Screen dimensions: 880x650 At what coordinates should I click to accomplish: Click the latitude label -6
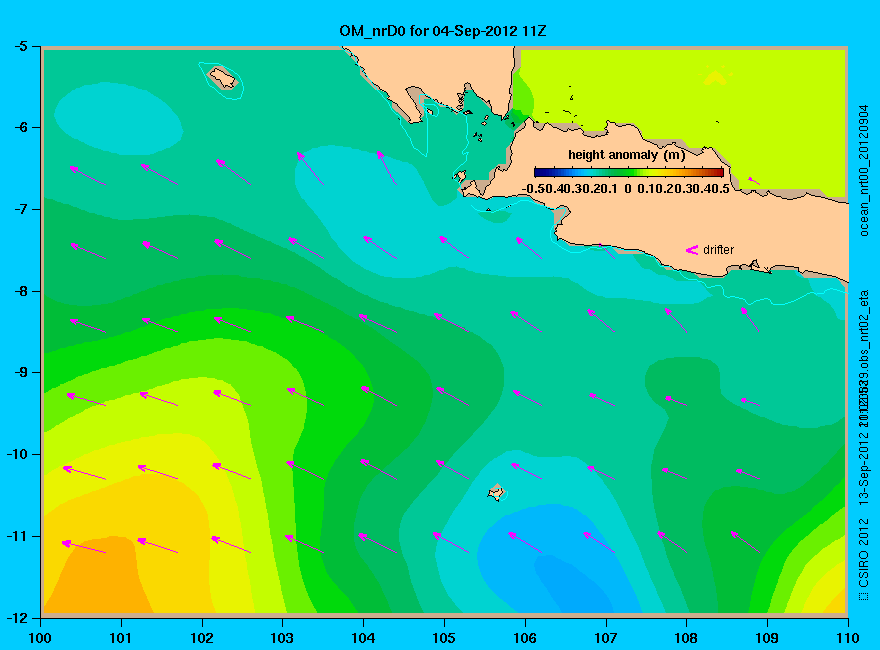click(20, 127)
